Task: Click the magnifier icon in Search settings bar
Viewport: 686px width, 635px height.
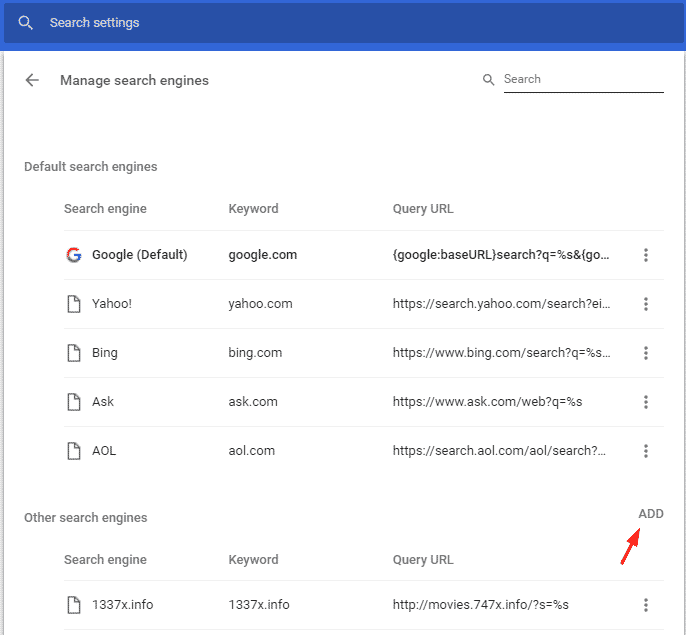Action: (x=26, y=22)
